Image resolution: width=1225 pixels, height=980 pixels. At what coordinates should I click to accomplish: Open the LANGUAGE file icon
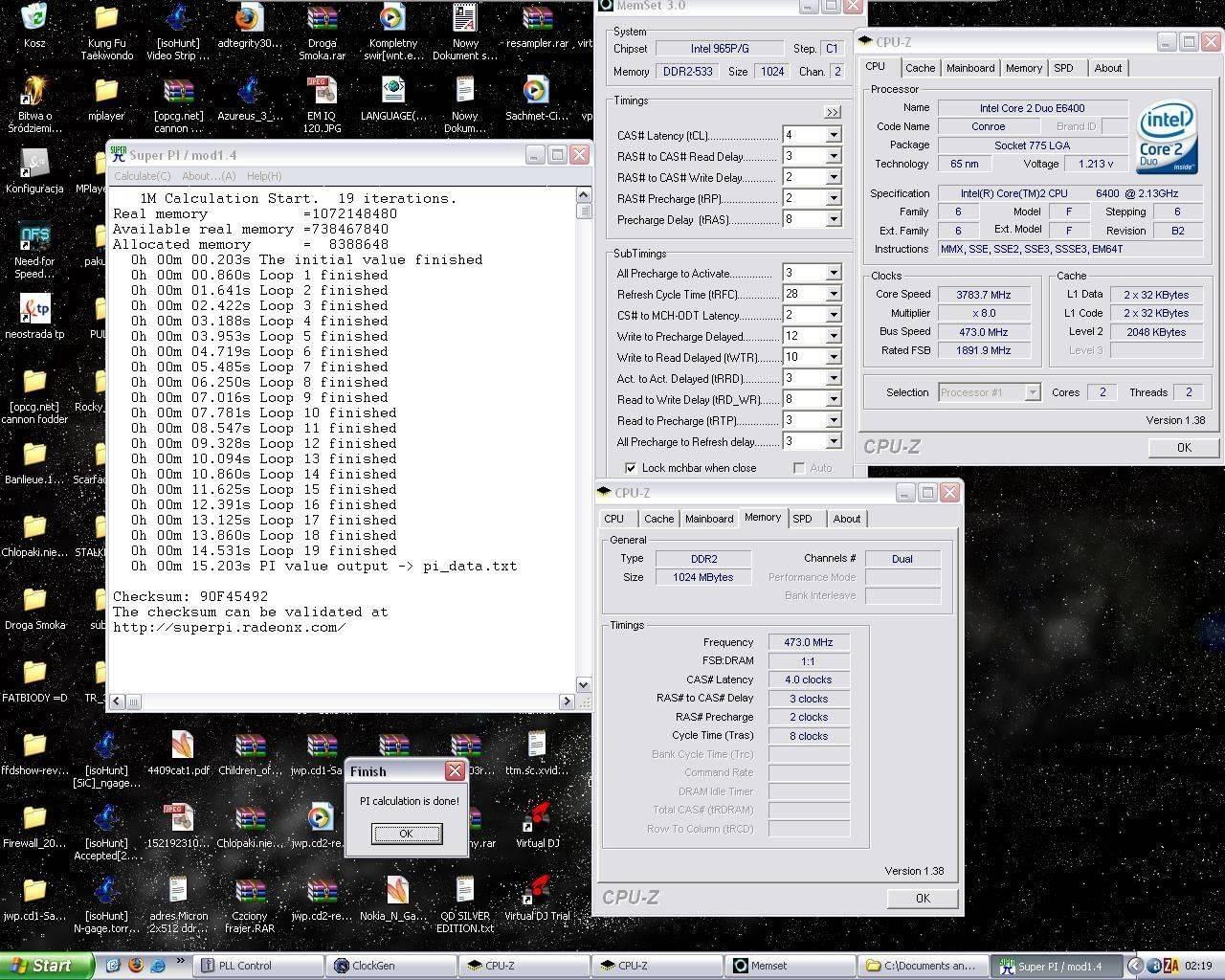pyautogui.click(x=393, y=90)
